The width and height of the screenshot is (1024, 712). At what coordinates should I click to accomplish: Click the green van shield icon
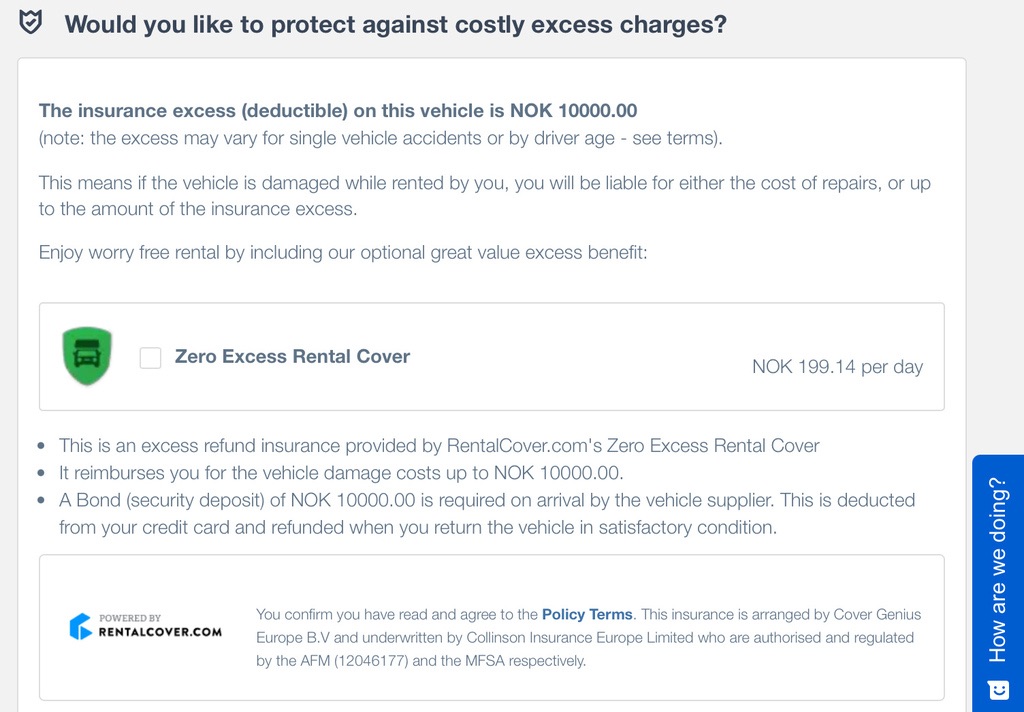pyautogui.click(x=87, y=356)
